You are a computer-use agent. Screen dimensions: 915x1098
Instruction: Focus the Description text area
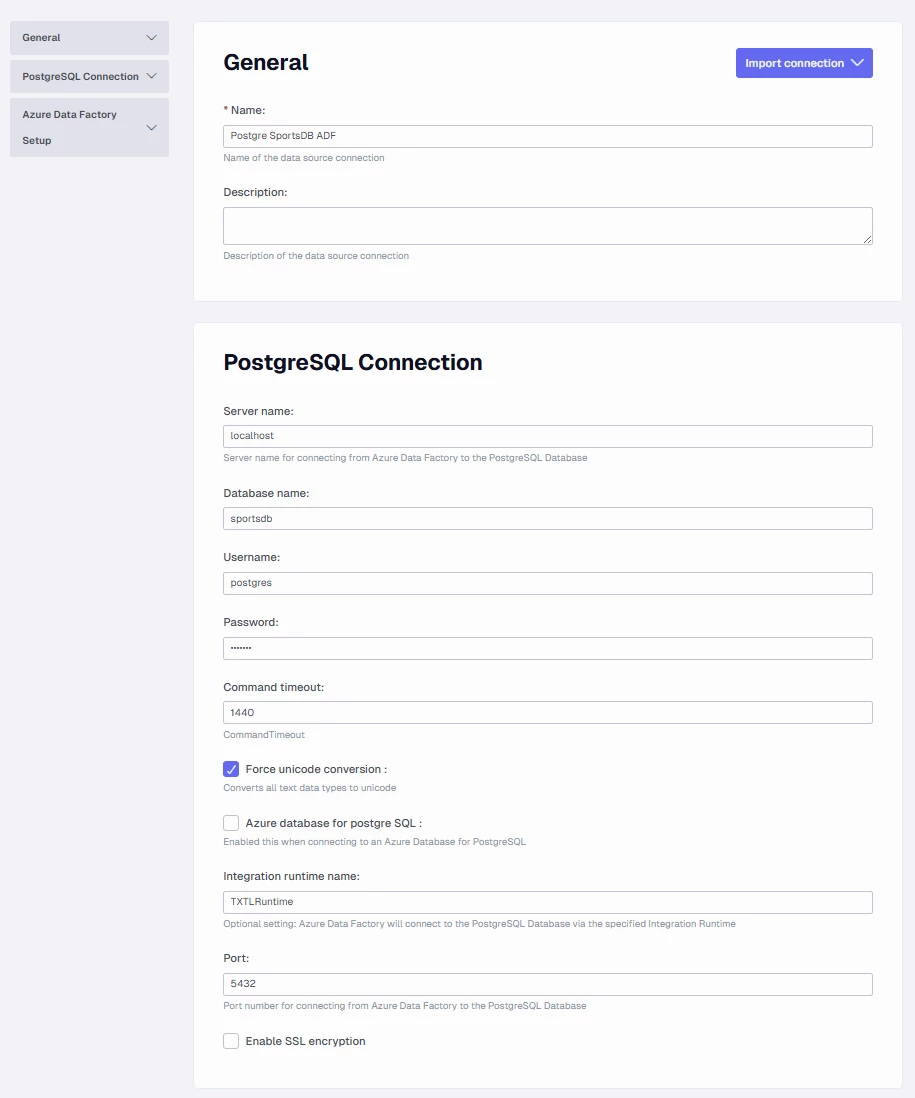[x=547, y=226]
